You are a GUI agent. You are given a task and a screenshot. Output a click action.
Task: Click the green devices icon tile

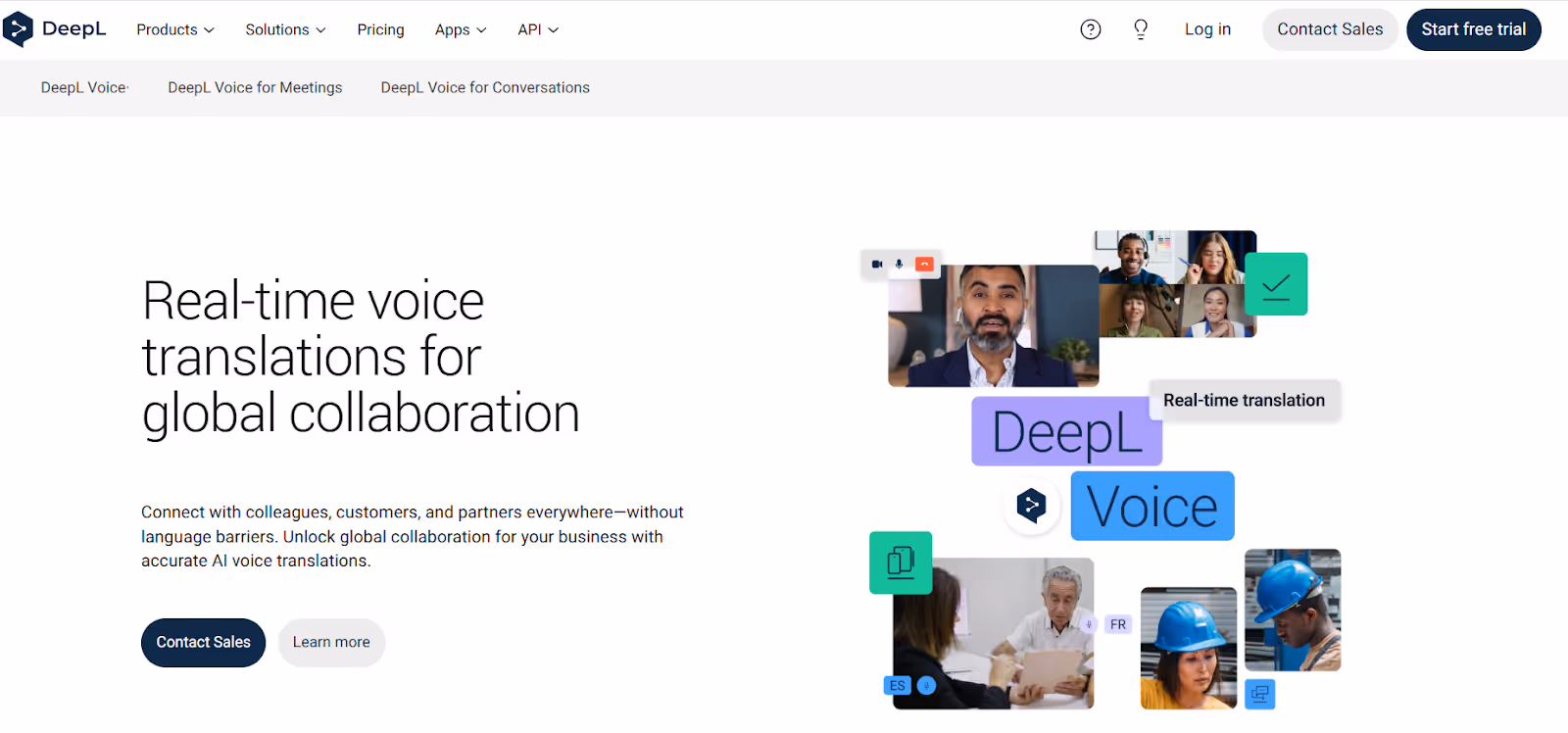[x=901, y=562]
